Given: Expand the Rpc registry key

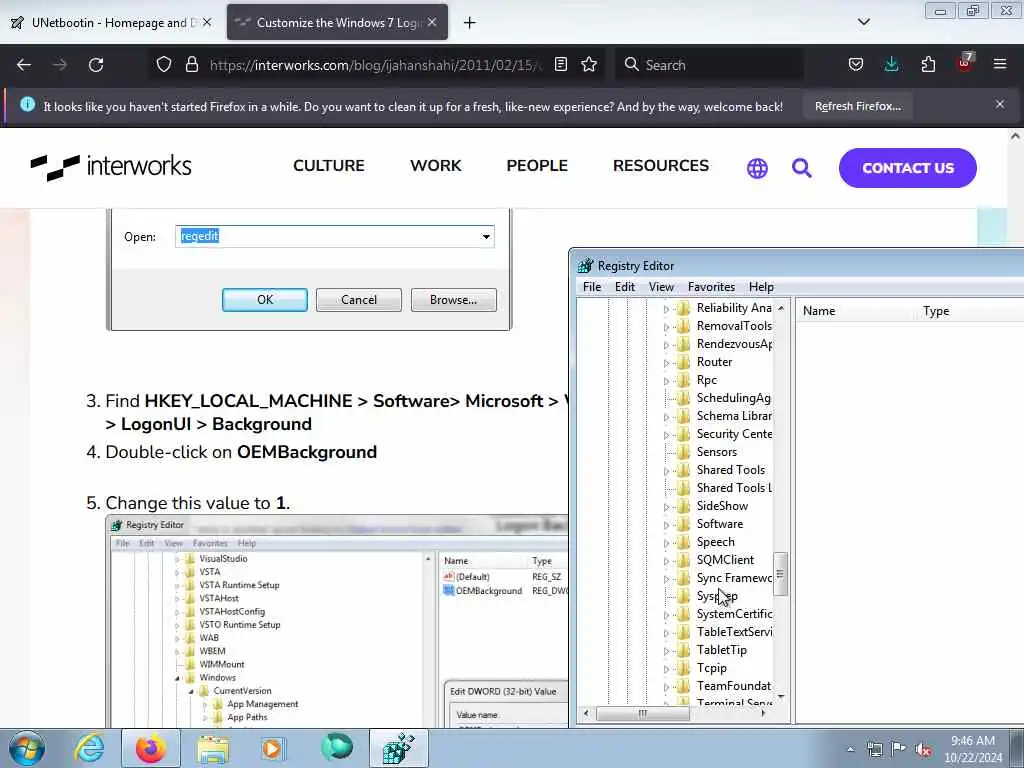Looking at the screenshot, I should click(x=666, y=381).
